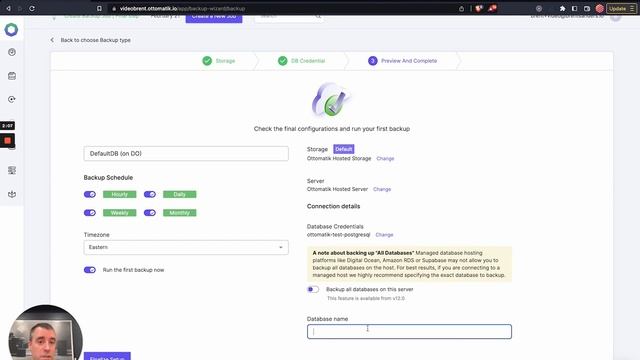Click the search magnifier icon in the top bar
640x360 pixels.
pyautogui.click(x=318, y=17)
